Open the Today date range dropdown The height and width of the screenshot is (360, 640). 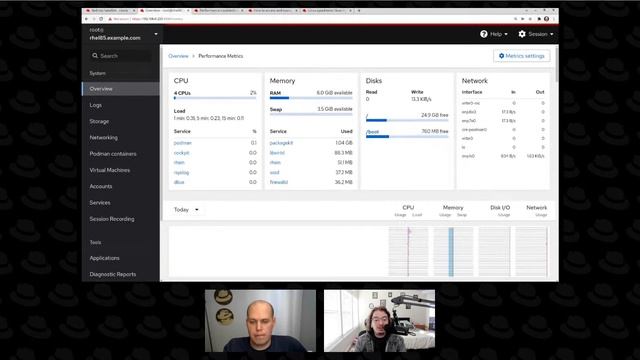click(x=186, y=210)
